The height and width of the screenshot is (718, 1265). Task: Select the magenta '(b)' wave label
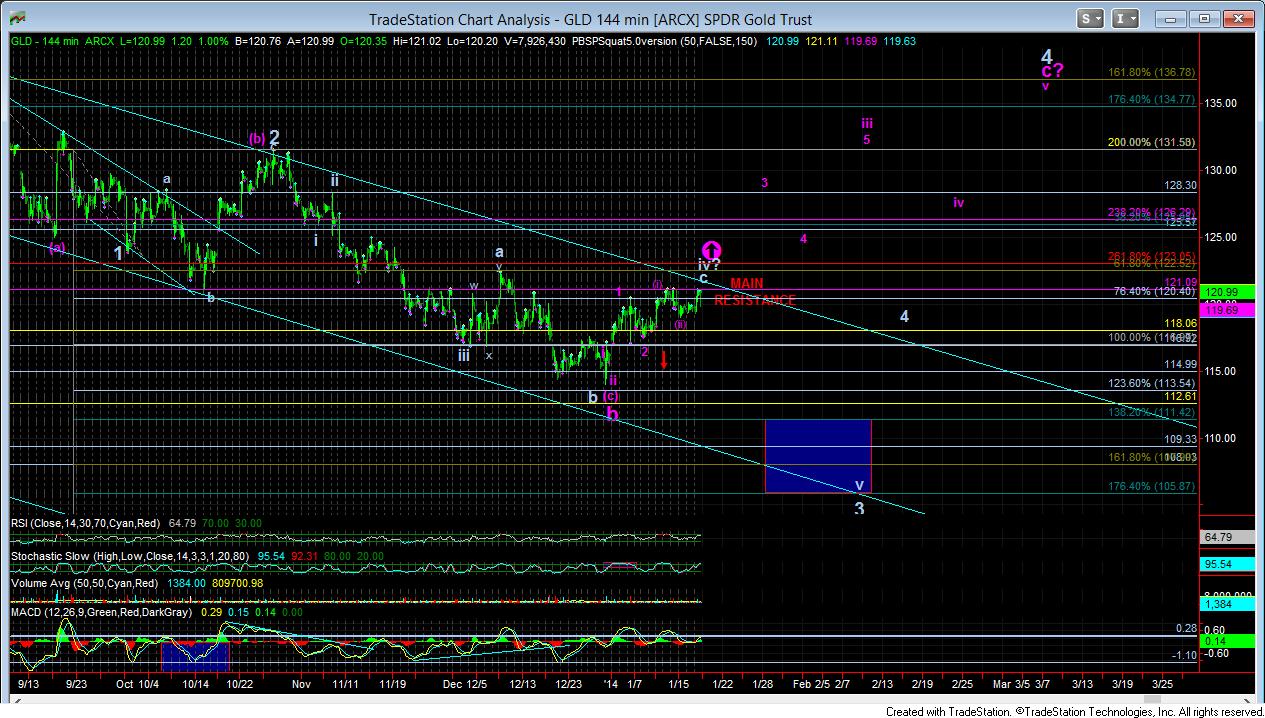[257, 138]
